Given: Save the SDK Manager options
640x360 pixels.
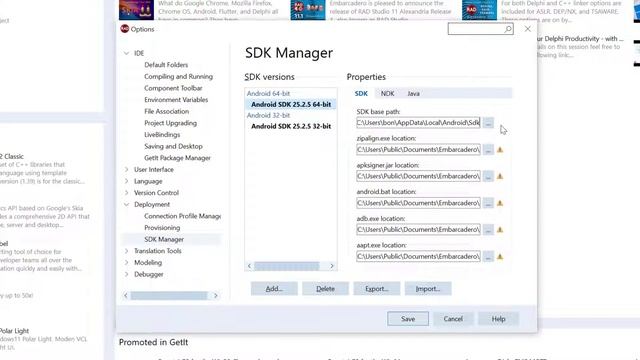Looking at the screenshot, I should [x=408, y=319].
